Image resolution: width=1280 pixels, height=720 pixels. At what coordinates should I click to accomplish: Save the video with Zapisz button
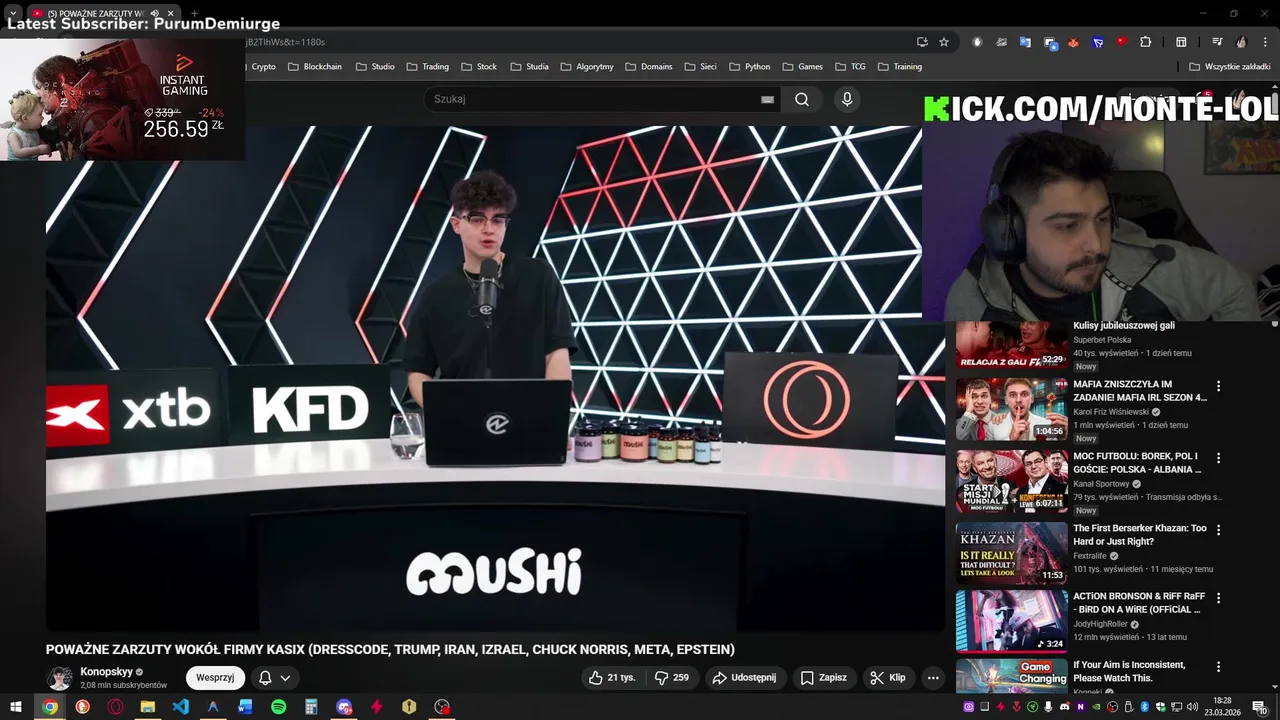(824, 677)
